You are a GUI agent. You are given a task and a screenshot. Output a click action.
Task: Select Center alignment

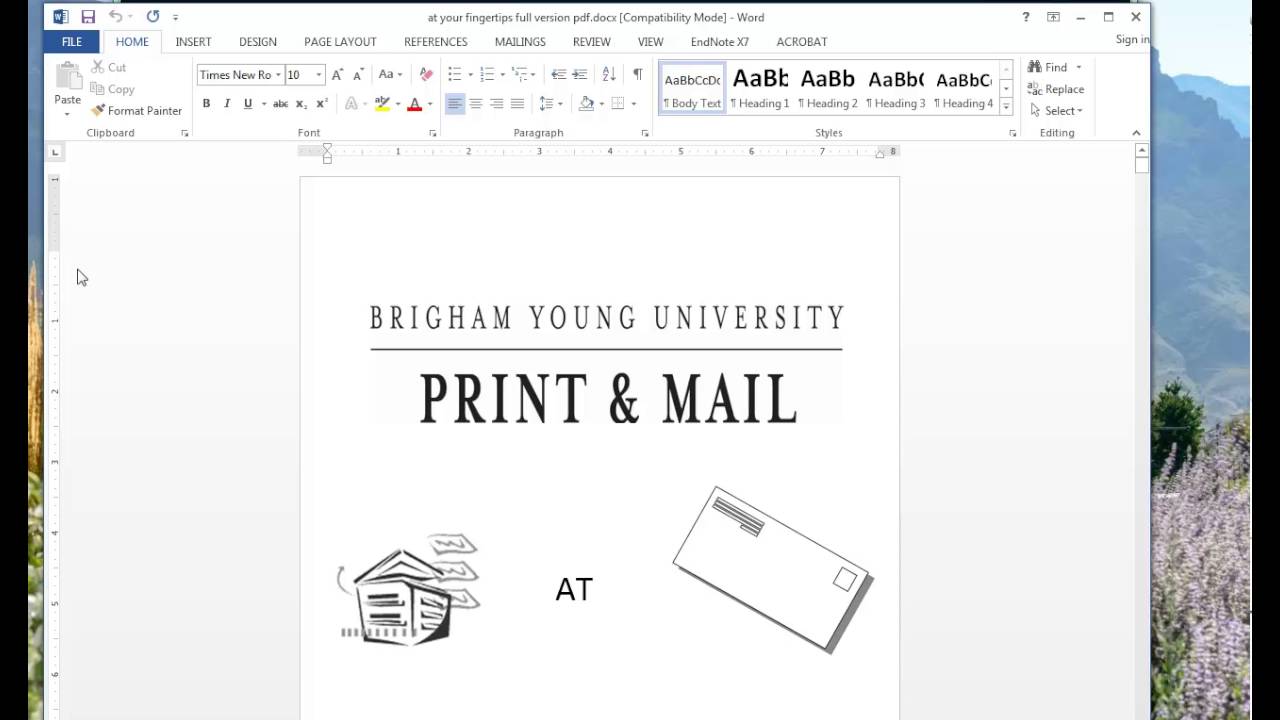pos(476,104)
